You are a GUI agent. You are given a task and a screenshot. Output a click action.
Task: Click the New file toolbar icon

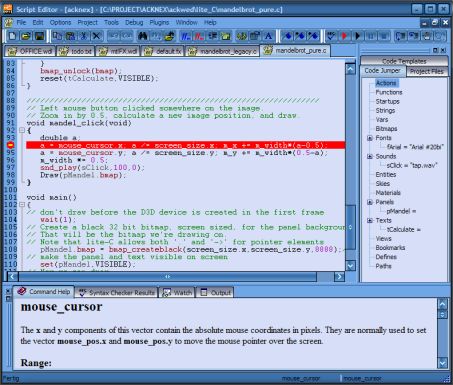click(x=12, y=36)
